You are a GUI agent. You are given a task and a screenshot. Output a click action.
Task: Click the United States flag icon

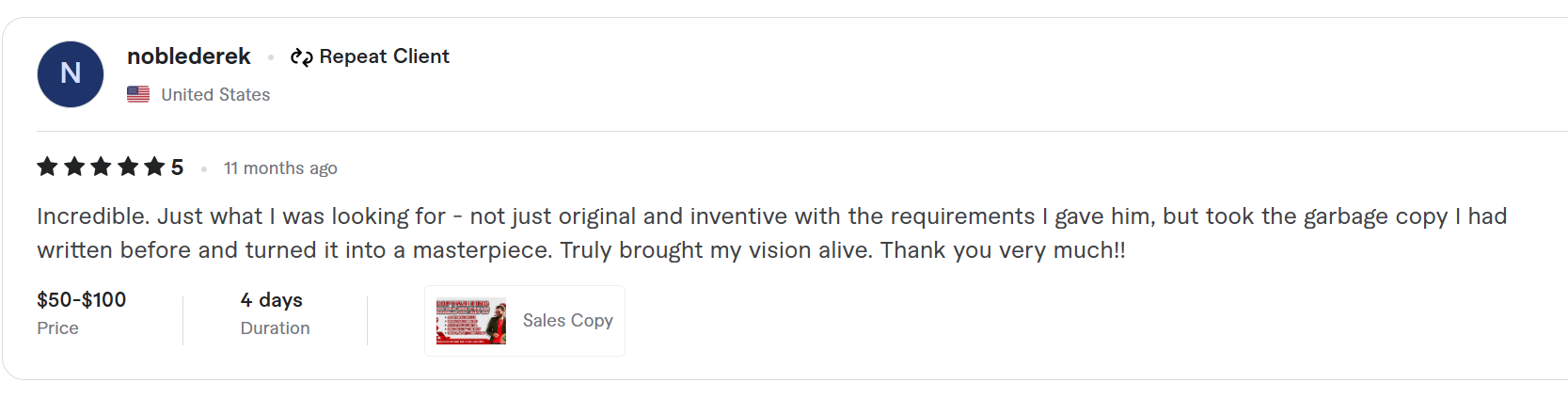click(x=138, y=94)
